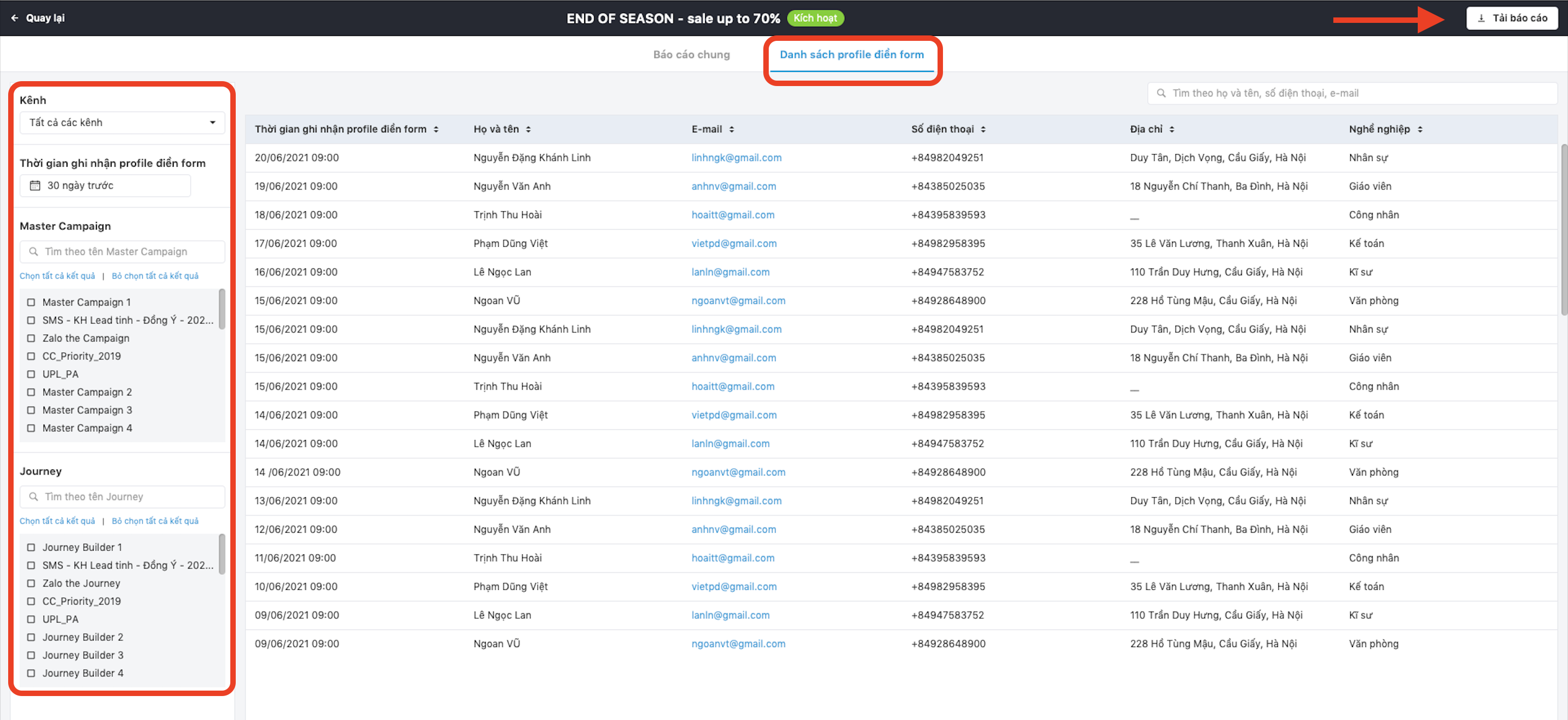1568x720 pixels.
Task: Click the calendar icon in date filter
Action: click(35, 185)
